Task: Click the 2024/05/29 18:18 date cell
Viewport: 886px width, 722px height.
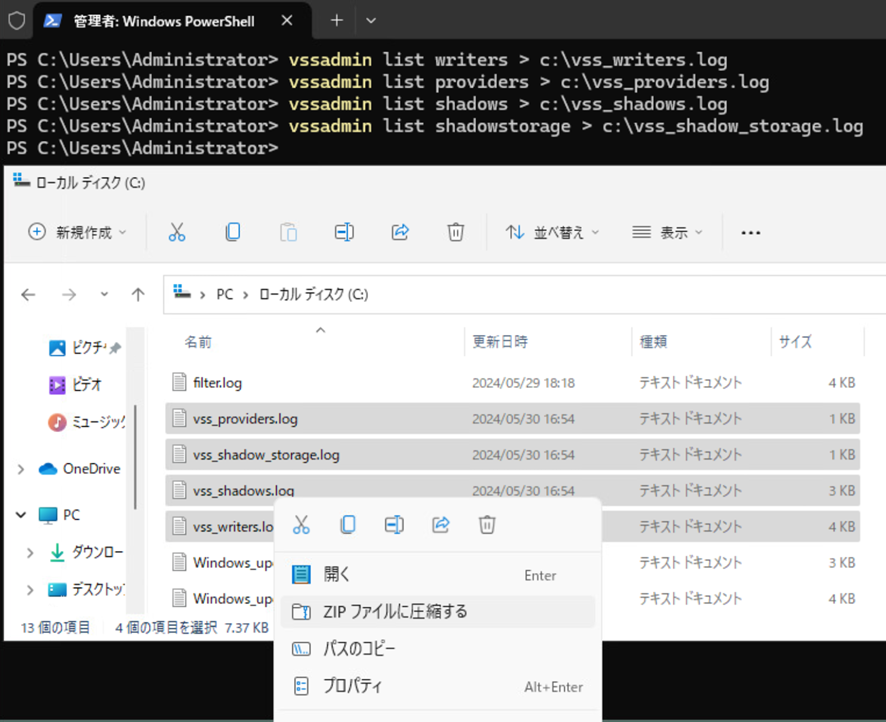Action: coord(523,383)
